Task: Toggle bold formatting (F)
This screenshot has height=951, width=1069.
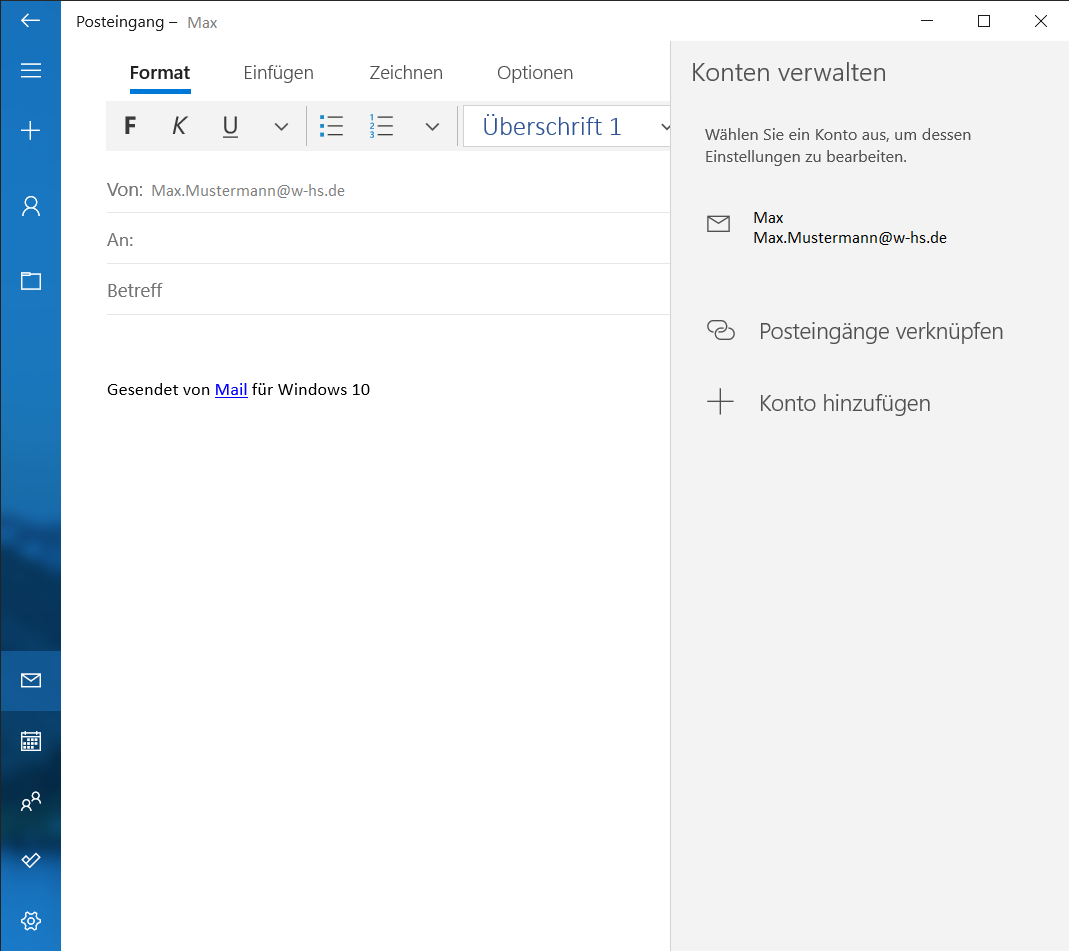Action: (x=129, y=126)
